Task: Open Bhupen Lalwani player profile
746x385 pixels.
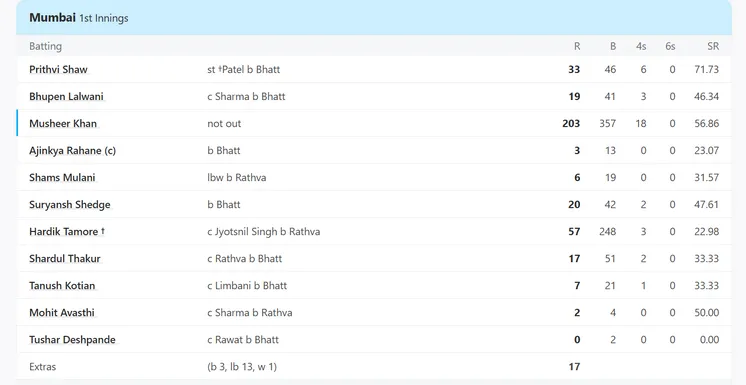Action: click(x=66, y=97)
